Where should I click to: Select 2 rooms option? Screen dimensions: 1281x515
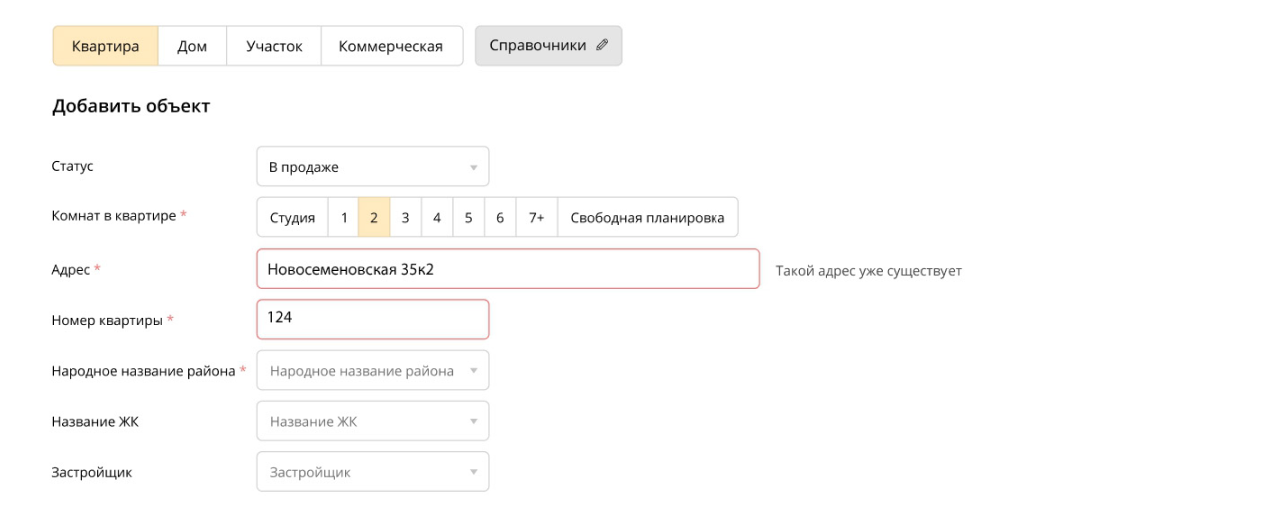374,218
